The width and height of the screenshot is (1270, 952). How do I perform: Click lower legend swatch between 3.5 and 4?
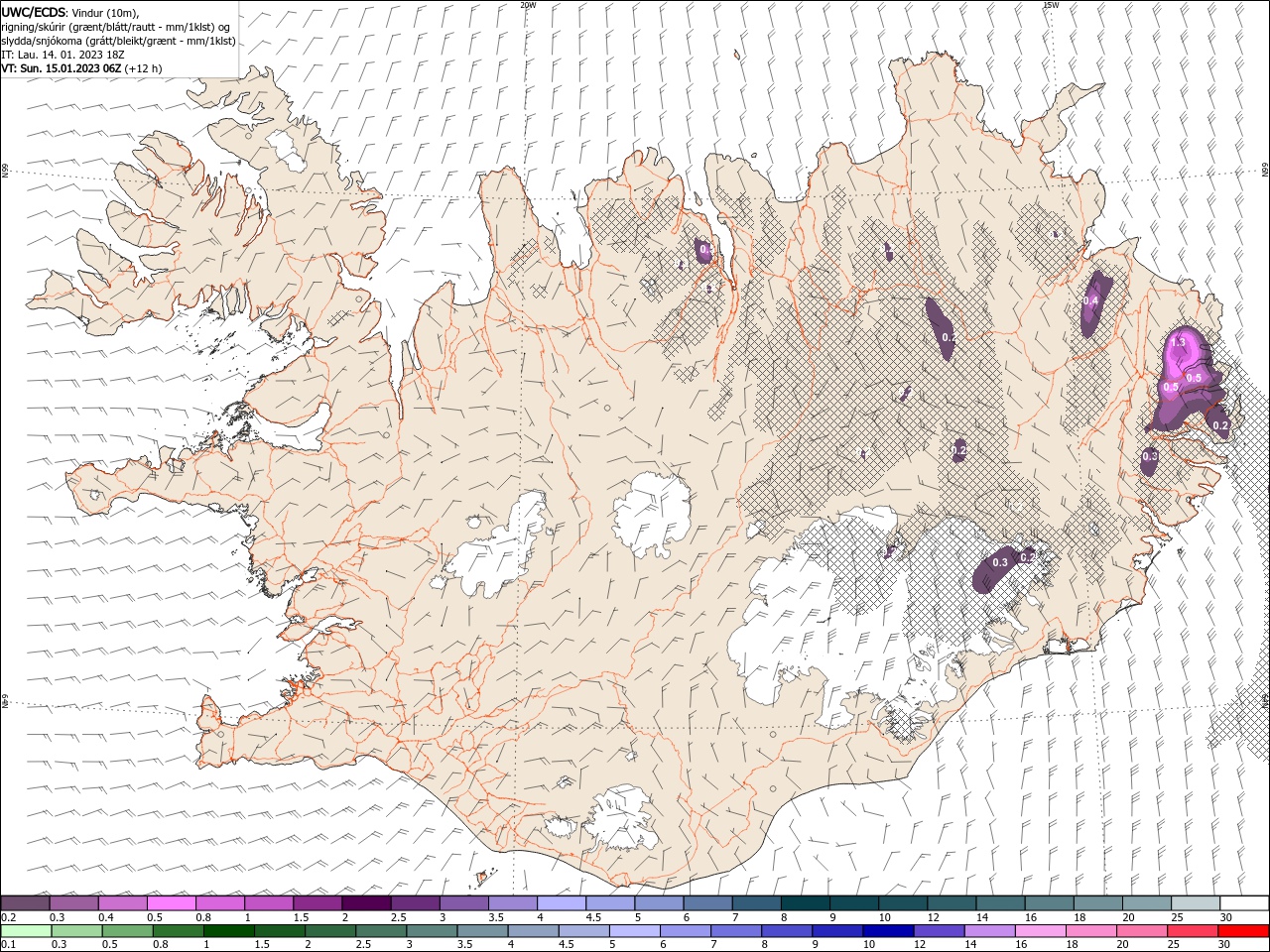[x=481, y=930]
